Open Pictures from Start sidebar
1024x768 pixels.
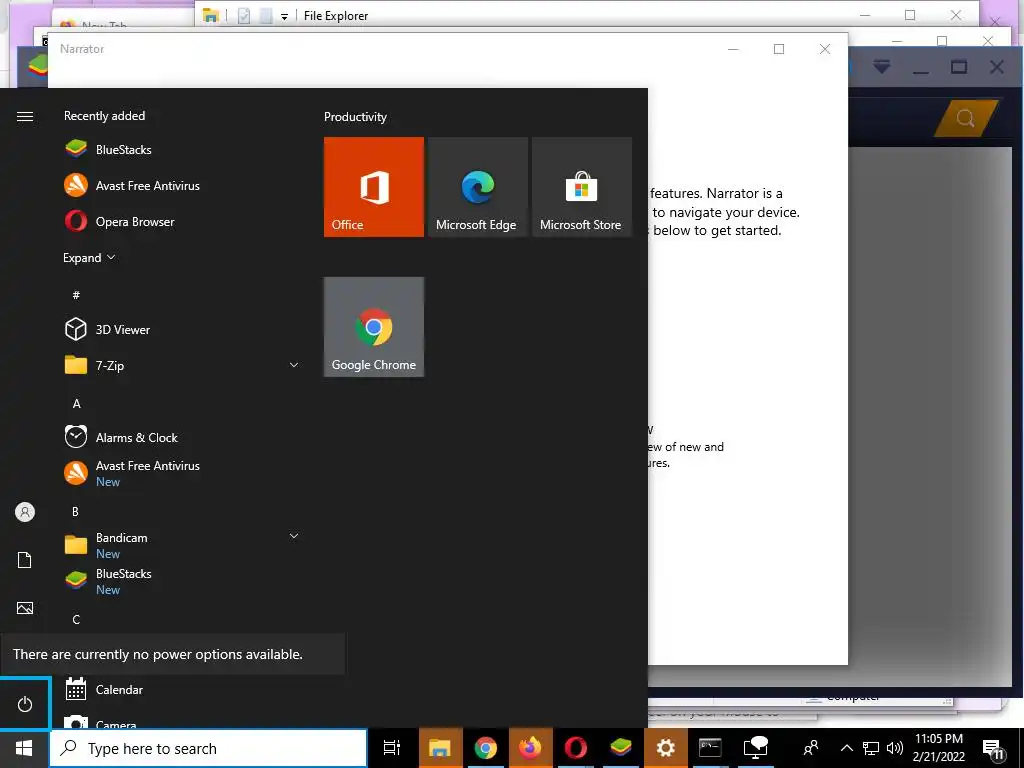tap(25, 608)
